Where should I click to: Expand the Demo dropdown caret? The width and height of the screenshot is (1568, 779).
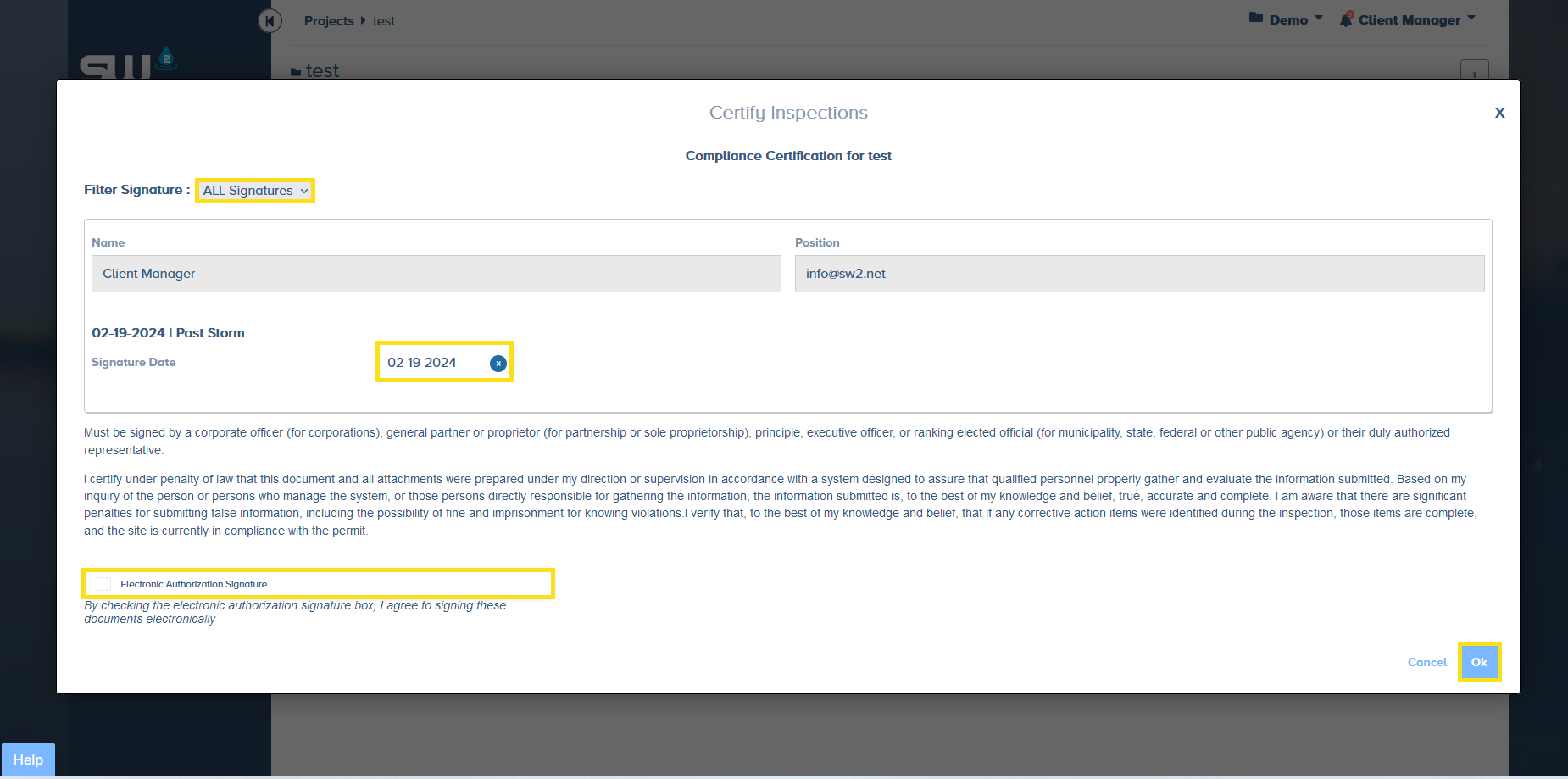[x=1319, y=19]
